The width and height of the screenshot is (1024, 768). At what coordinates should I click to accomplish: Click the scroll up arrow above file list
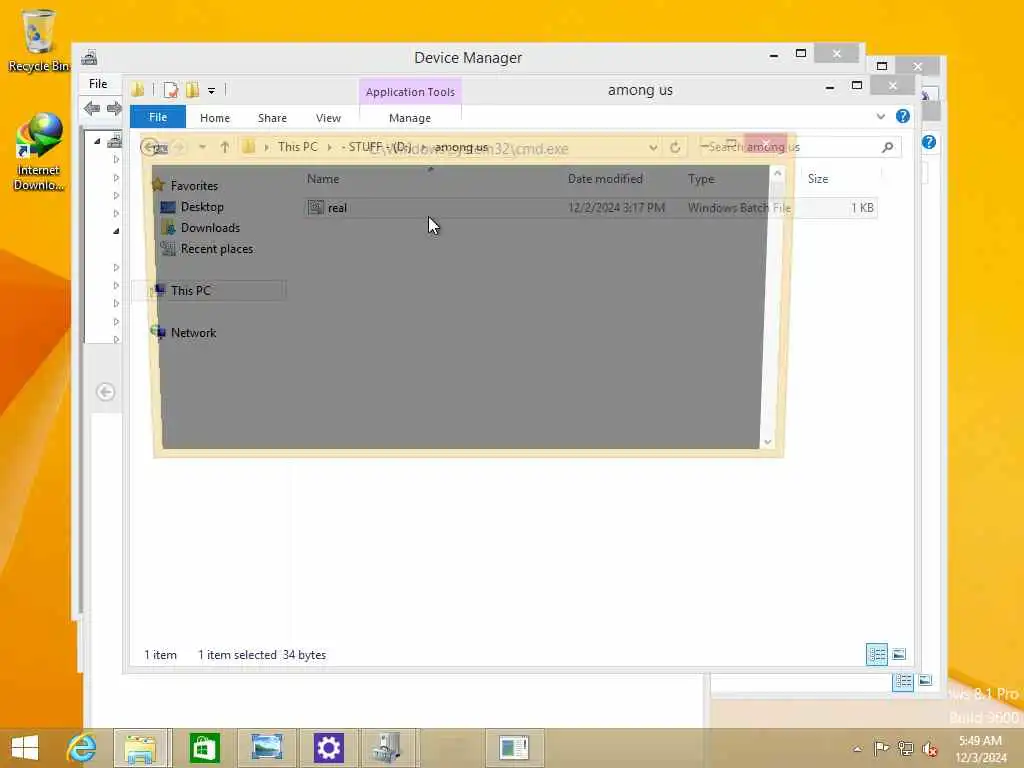(777, 173)
